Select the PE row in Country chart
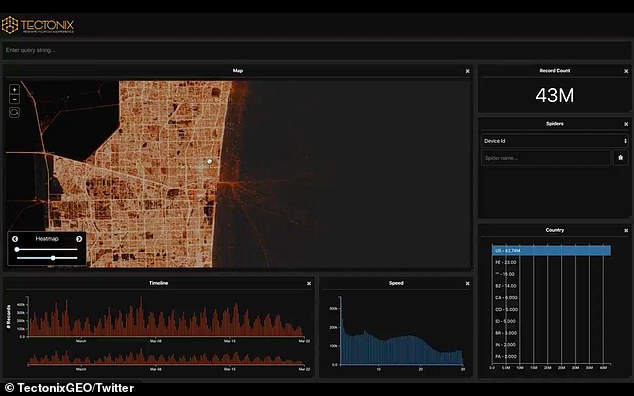Image resolution: width=634 pixels, height=396 pixels. point(505,263)
